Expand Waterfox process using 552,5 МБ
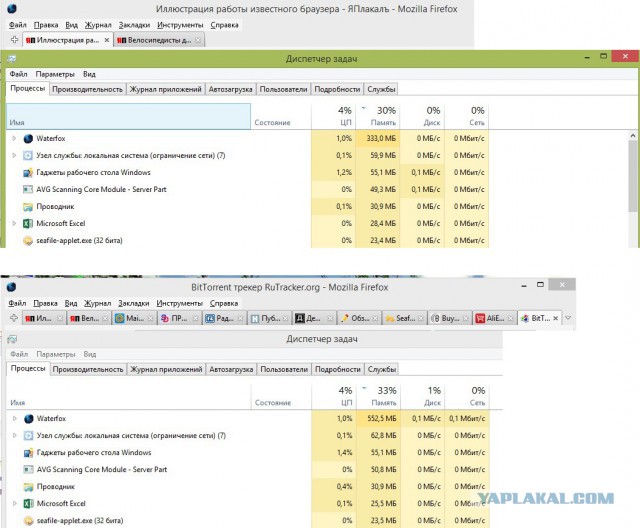This screenshot has width=640, height=528. (x=15, y=418)
